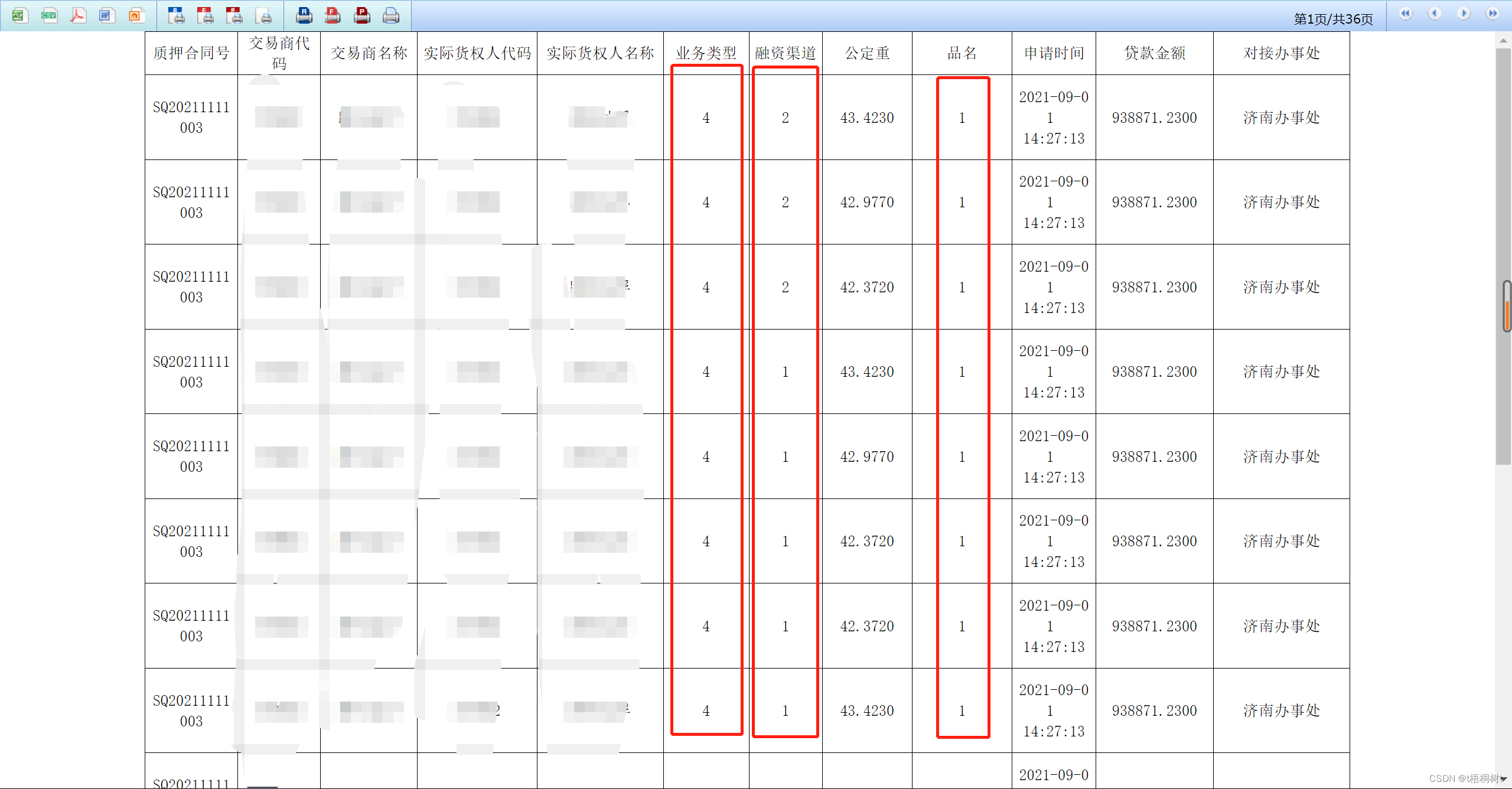Print with red 'F' printer icon
1512x789 pixels.
tap(333, 15)
